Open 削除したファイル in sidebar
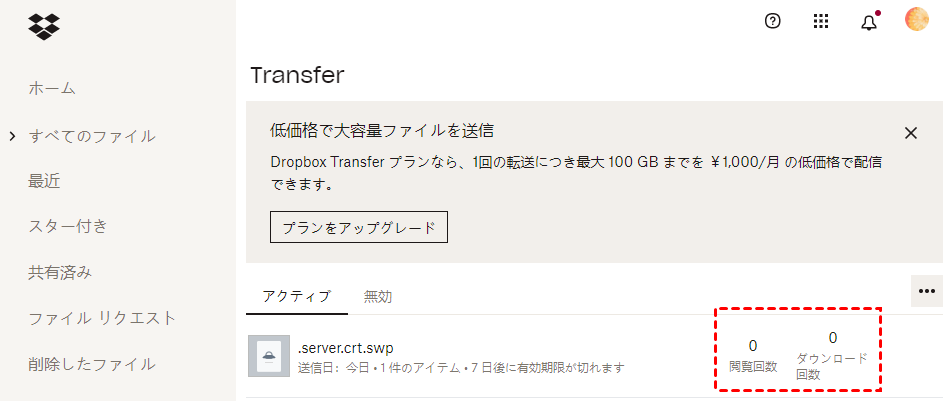Image resolution: width=946 pixels, height=401 pixels. [91, 364]
